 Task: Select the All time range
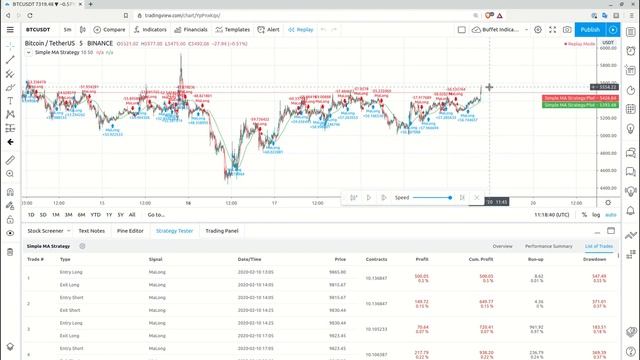click(132, 215)
